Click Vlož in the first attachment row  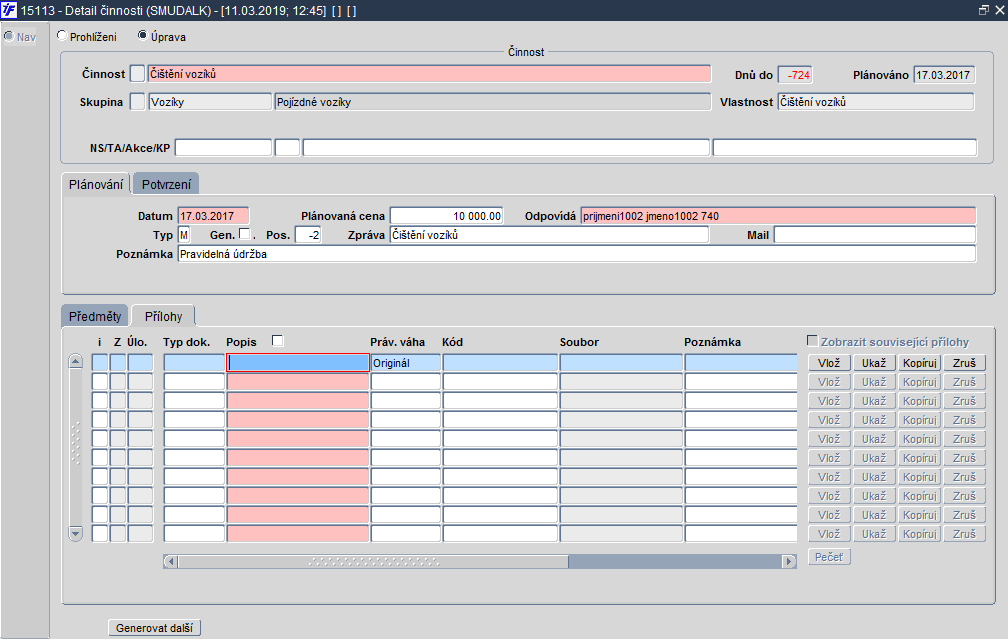point(829,363)
